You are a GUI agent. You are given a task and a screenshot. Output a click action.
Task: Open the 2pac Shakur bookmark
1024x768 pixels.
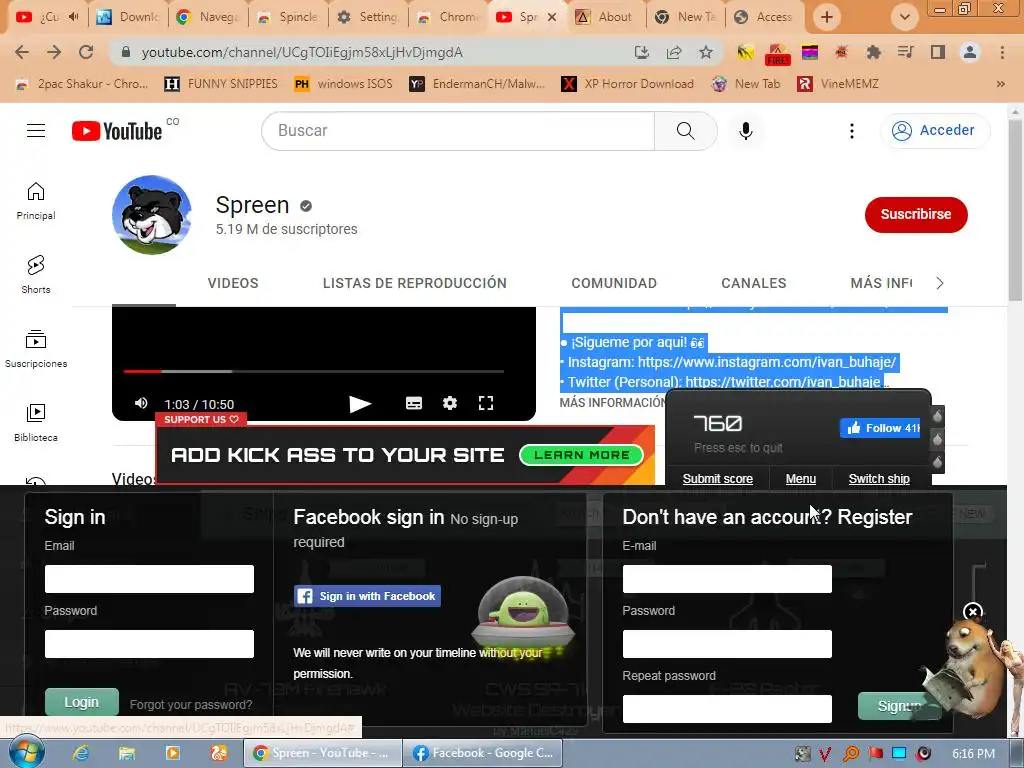click(x=82, y=84)
